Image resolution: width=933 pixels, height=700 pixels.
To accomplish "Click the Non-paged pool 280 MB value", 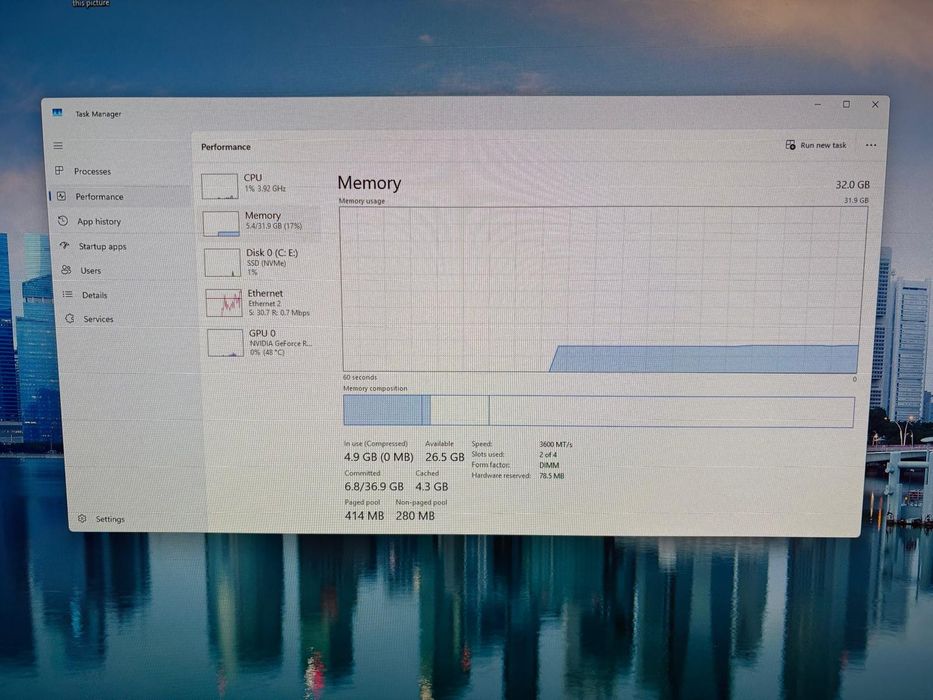I will 415,515.
